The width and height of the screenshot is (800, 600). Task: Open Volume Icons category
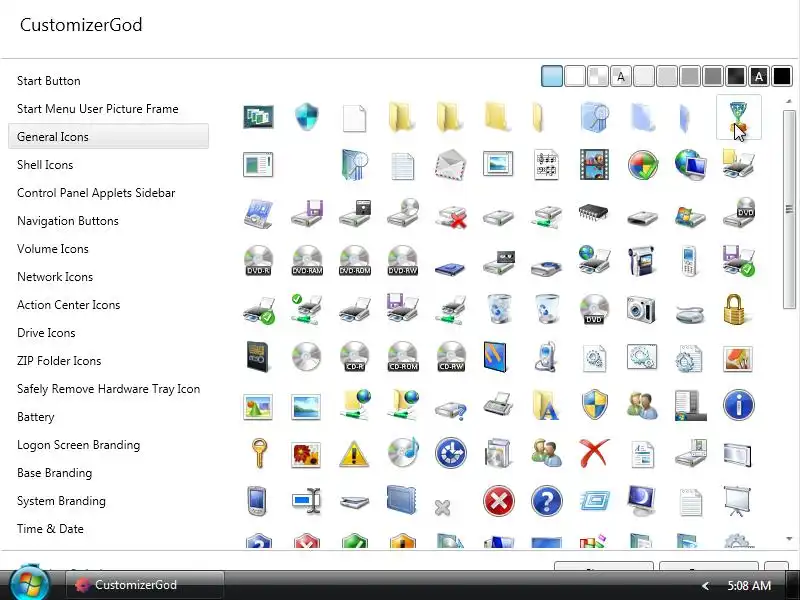(53, 249)
